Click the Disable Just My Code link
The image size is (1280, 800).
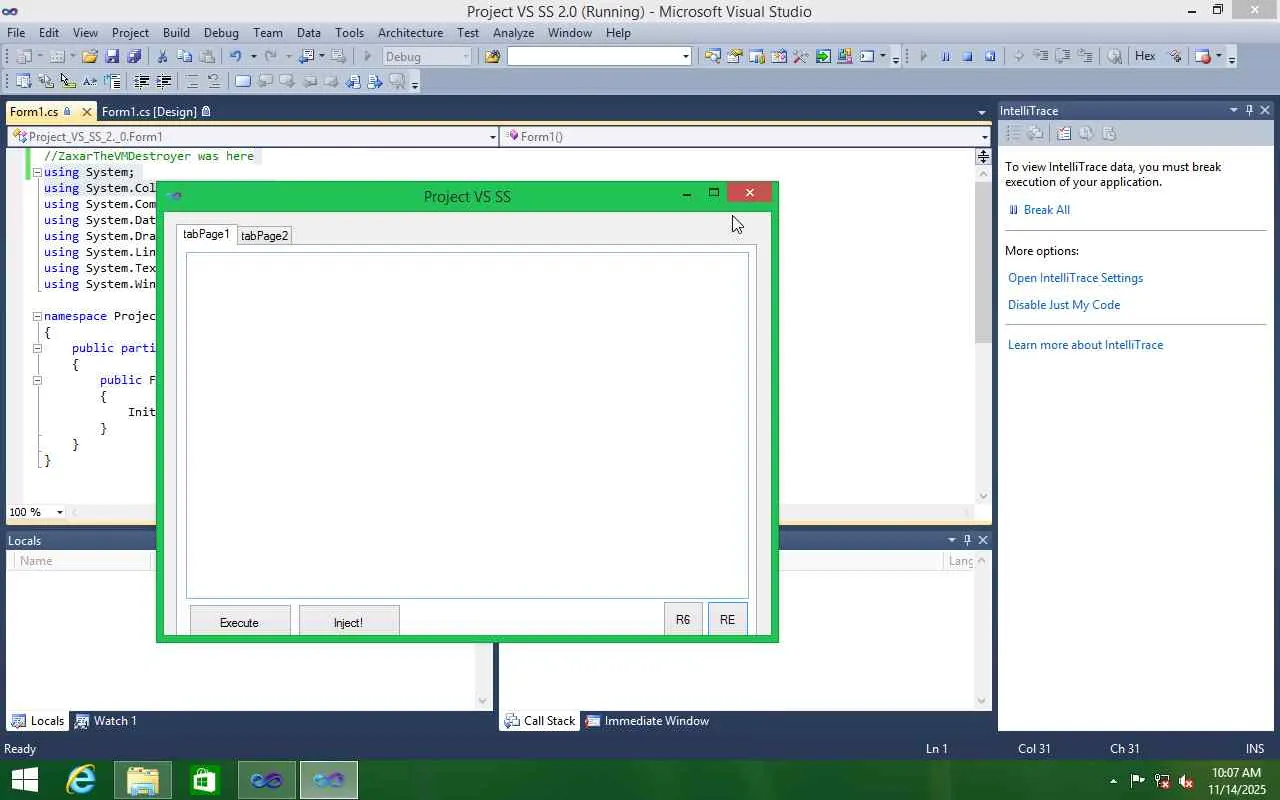pos(1064,305)
